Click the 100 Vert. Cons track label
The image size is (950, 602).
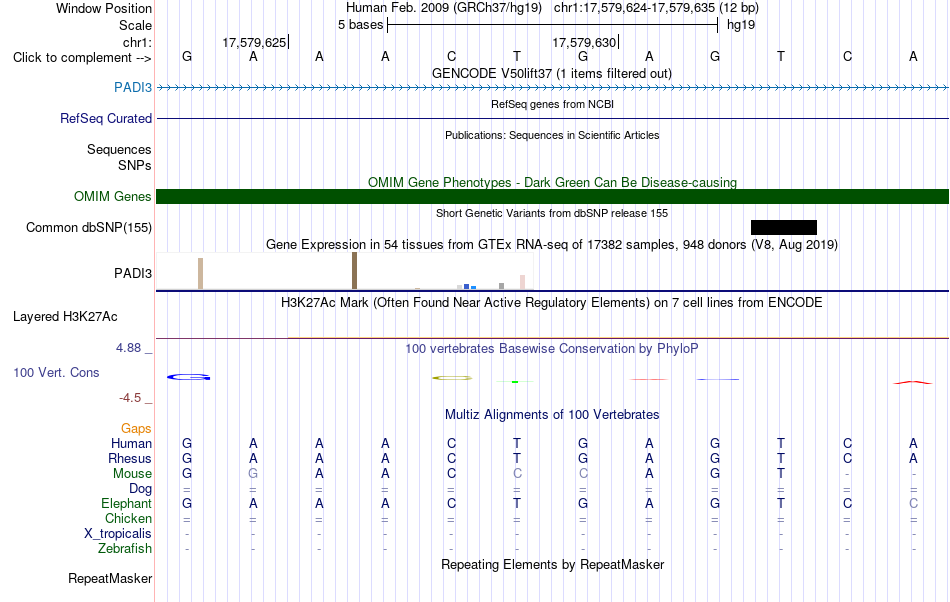(56, 372)
